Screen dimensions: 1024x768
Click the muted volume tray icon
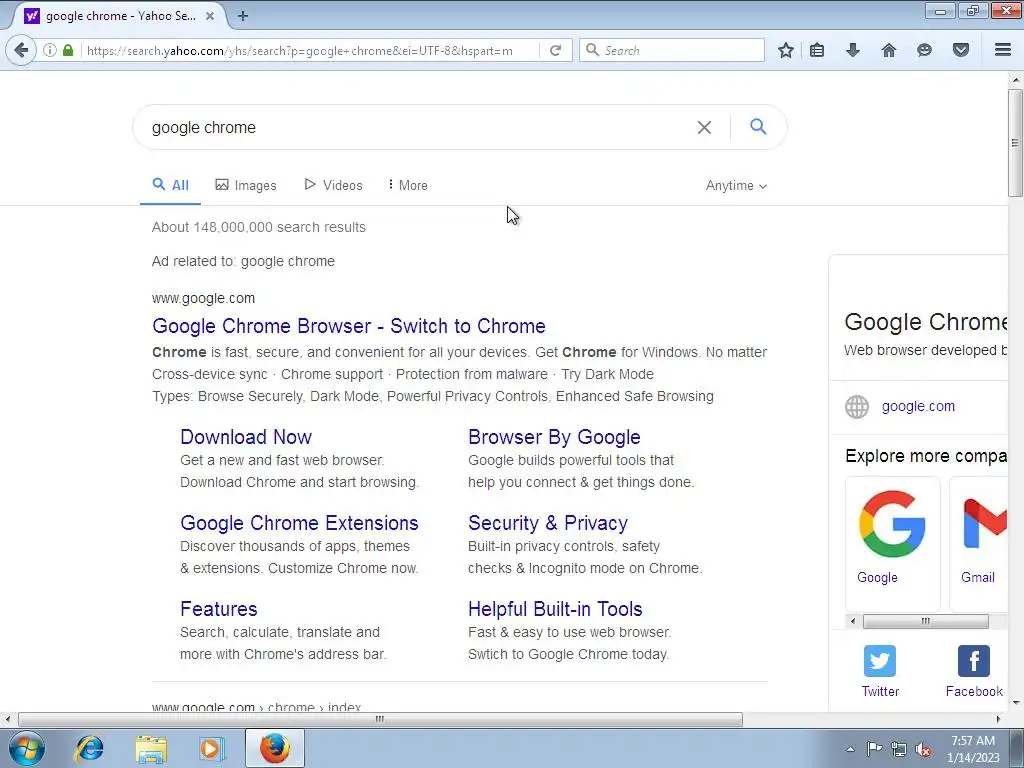[x=923, y=749]
